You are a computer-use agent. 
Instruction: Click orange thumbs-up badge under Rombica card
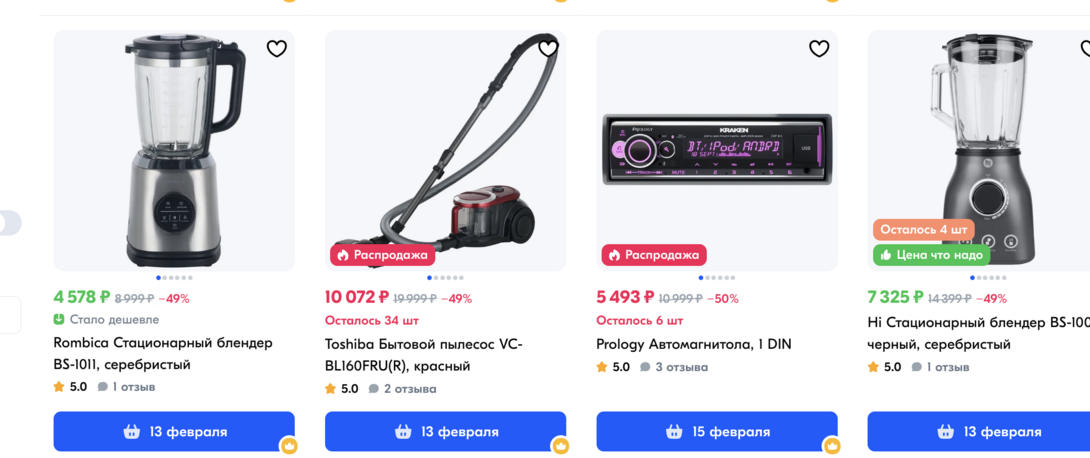pyautogui.click(x=289, y=446)
